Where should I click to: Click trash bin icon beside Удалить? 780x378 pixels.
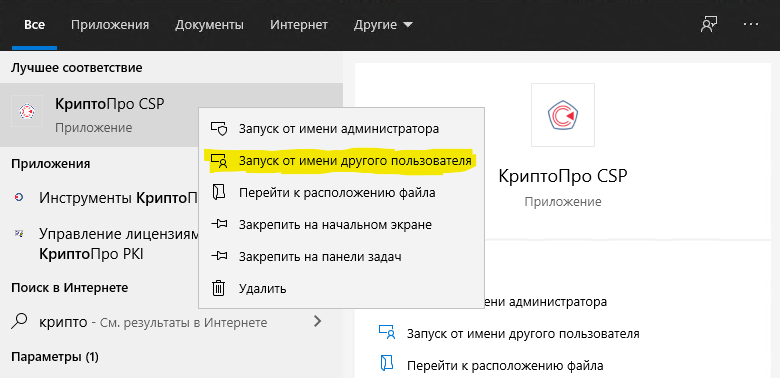219,288
